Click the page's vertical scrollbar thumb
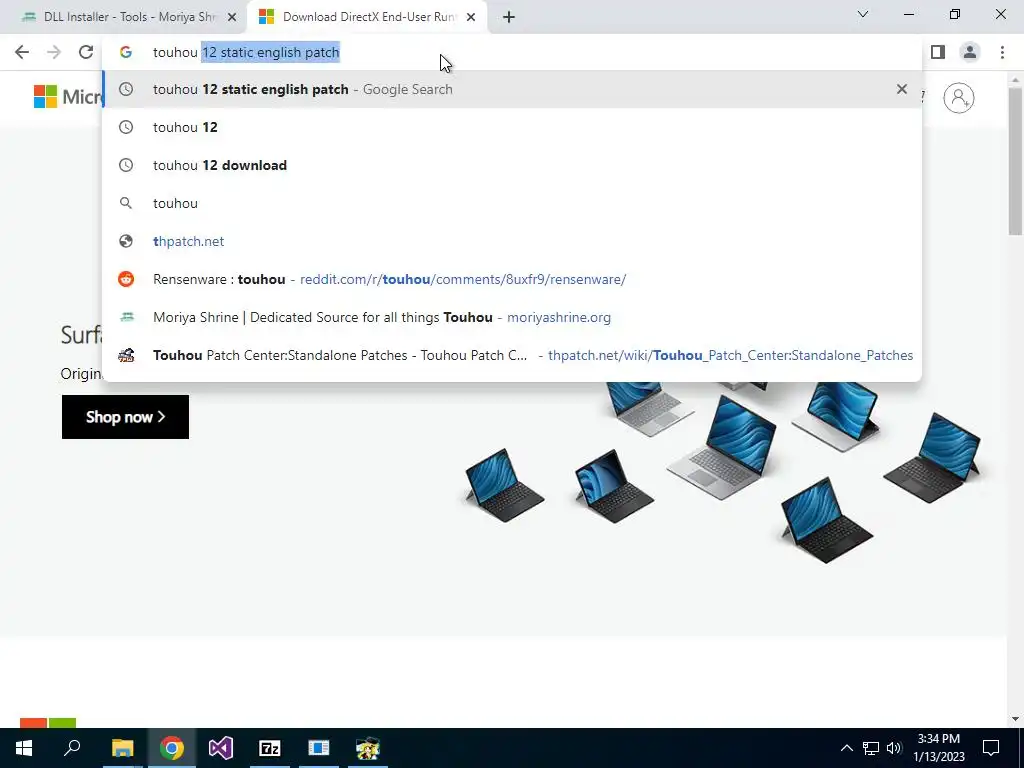The height and width of the screenshot is (768, 1024). pos(1016,160)
